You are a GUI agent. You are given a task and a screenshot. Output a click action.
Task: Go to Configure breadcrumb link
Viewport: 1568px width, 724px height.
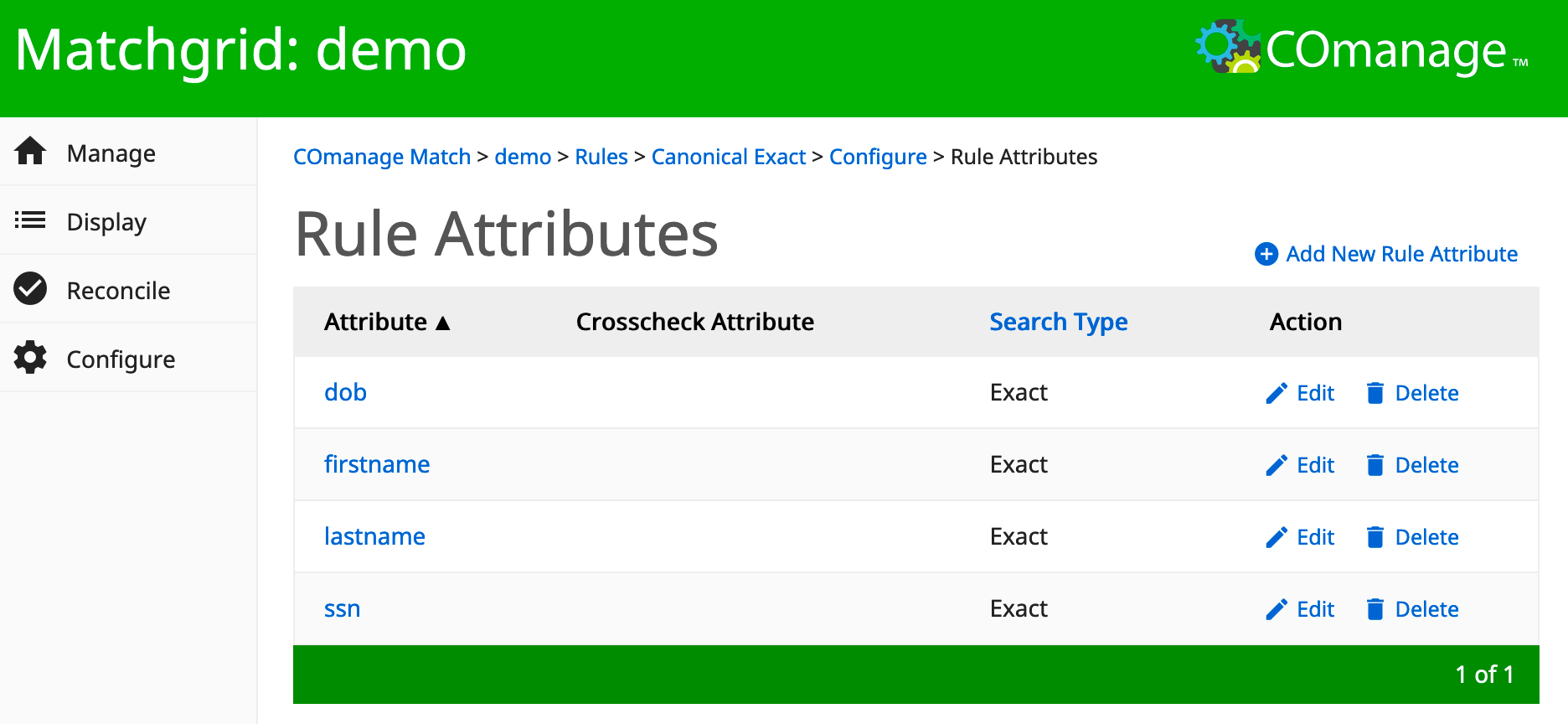(878, 157)
